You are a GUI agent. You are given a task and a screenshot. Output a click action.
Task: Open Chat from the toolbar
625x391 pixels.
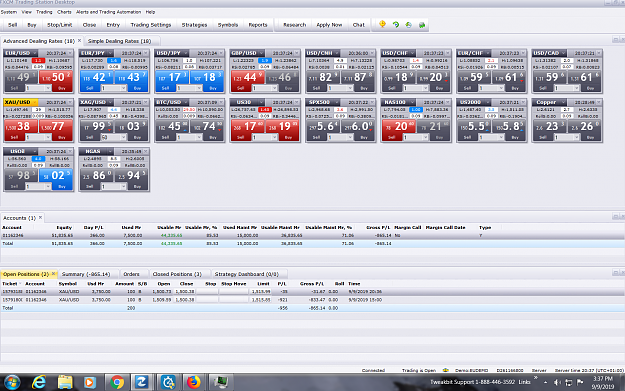(359, 25)
